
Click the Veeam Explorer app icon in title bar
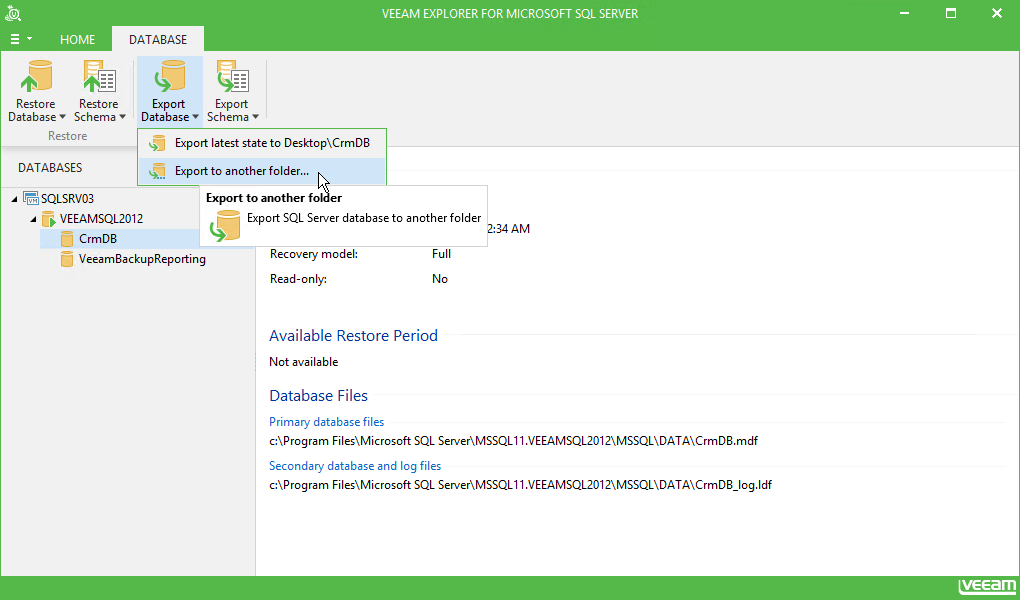13,13
